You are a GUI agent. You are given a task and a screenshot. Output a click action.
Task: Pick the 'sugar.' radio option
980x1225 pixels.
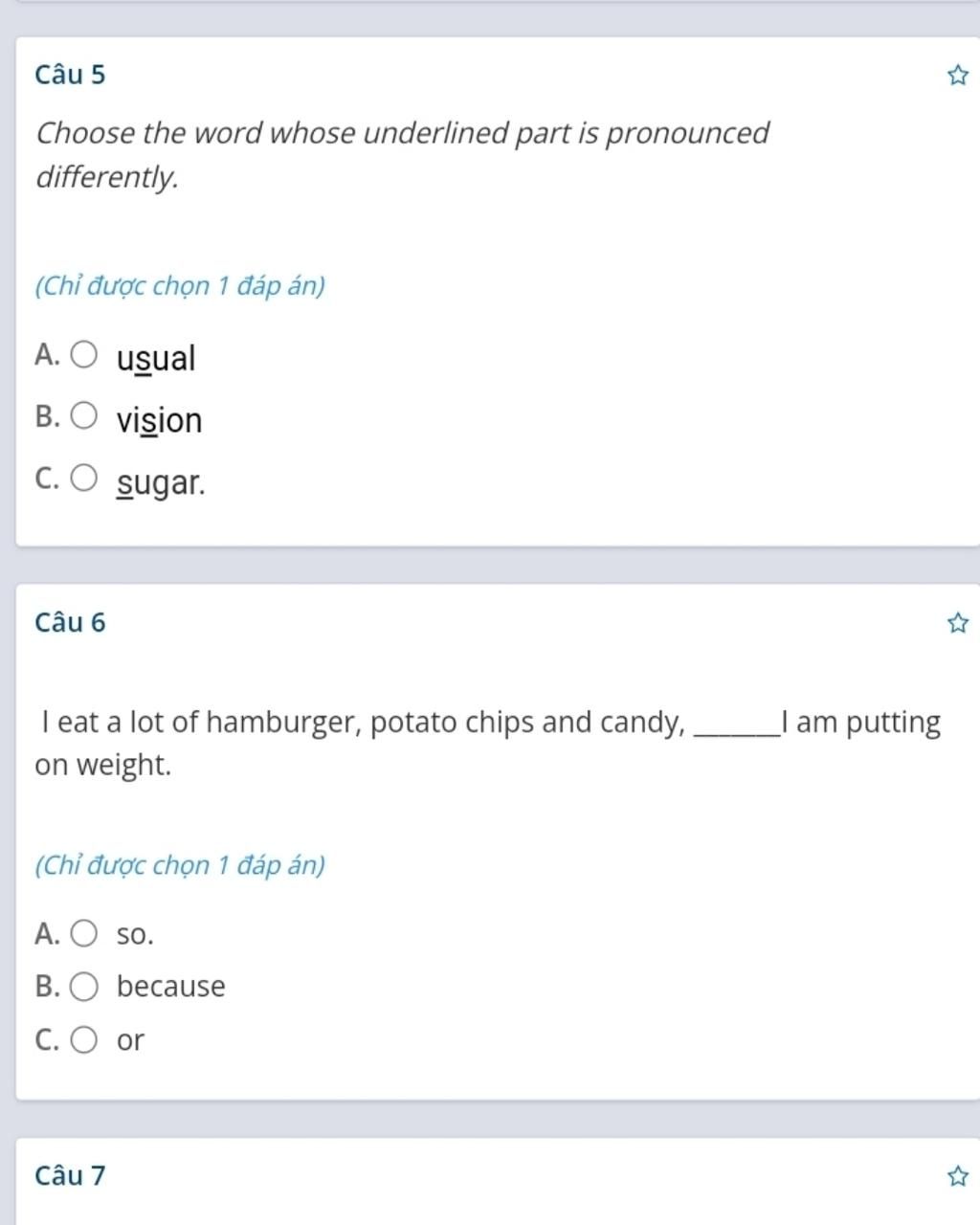pyautogui.click(x=84, y=478)
